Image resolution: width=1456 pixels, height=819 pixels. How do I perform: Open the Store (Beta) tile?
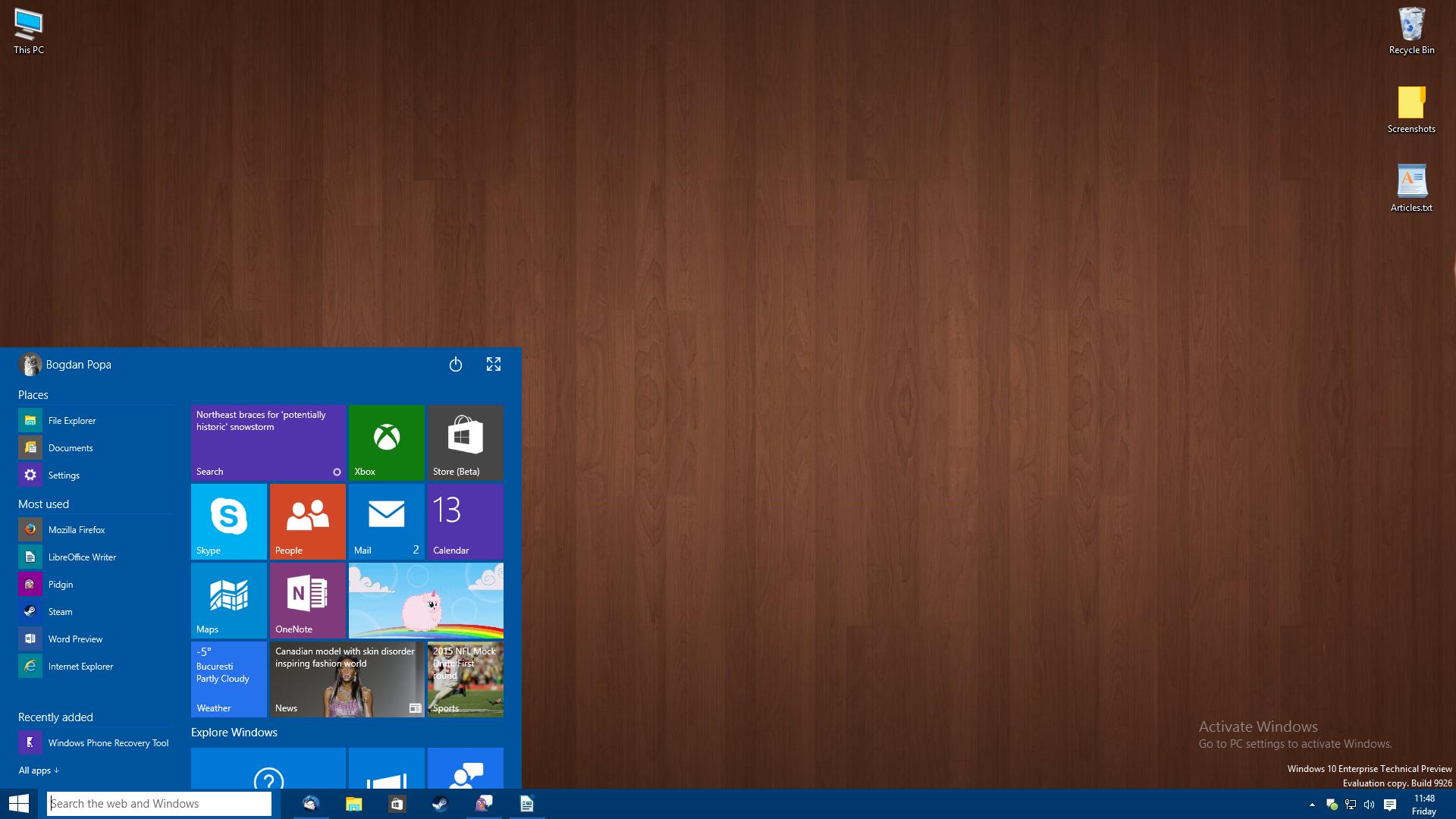[465, 442]
